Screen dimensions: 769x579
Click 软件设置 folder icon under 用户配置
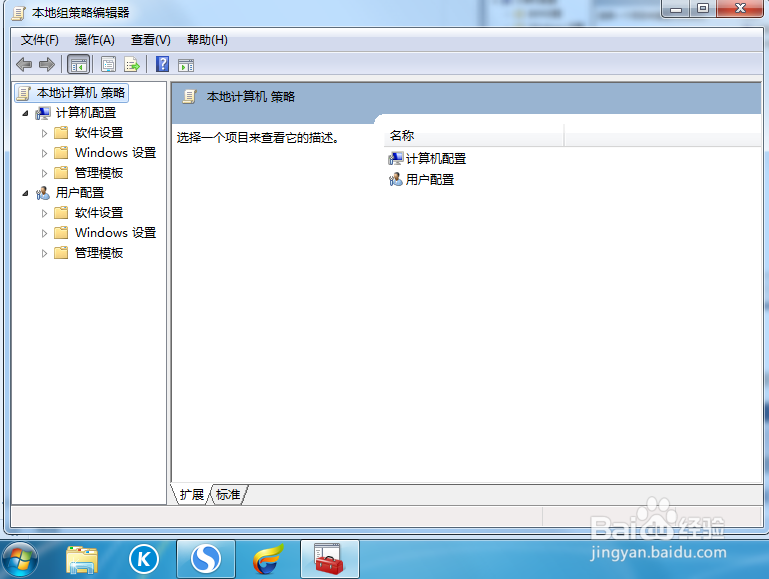61,213
